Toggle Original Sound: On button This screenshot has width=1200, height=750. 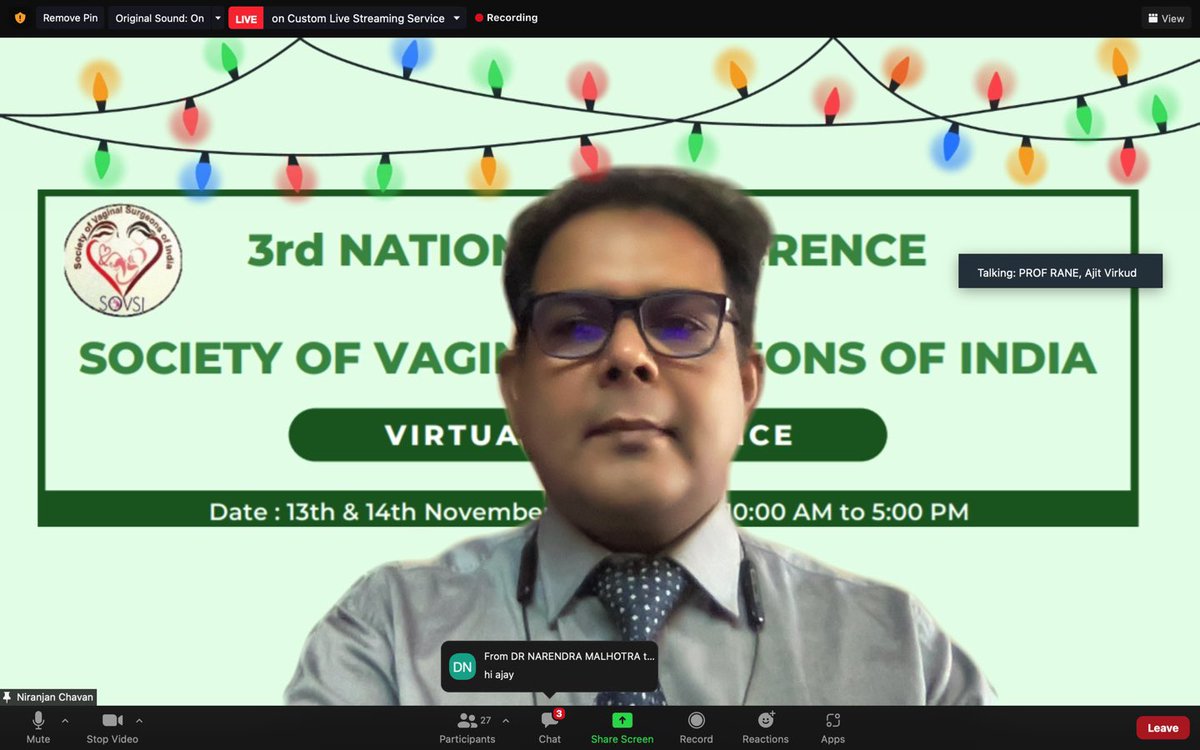160,18
